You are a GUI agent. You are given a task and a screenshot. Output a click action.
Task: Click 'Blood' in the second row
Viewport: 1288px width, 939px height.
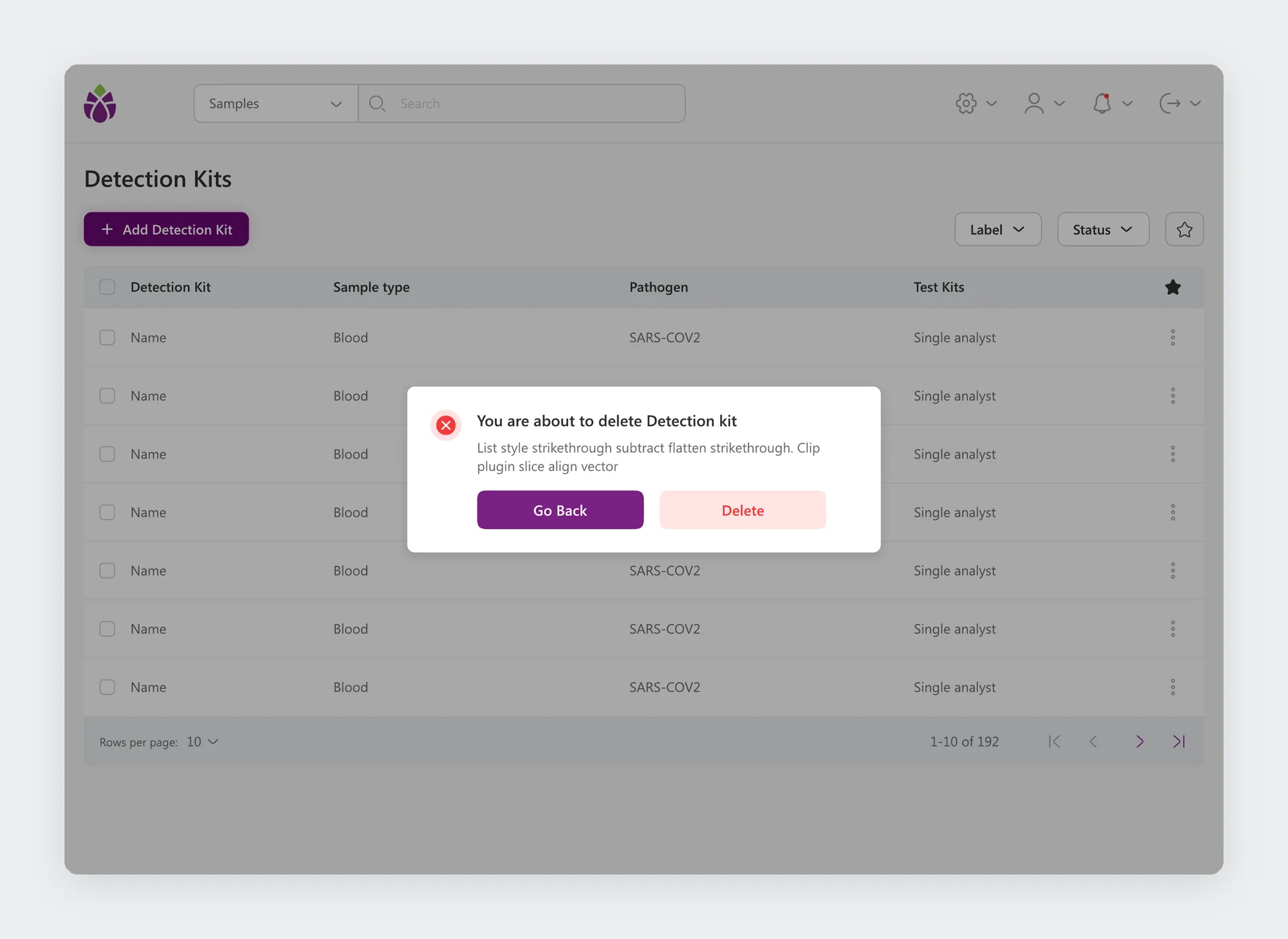(x=351, y=396)
